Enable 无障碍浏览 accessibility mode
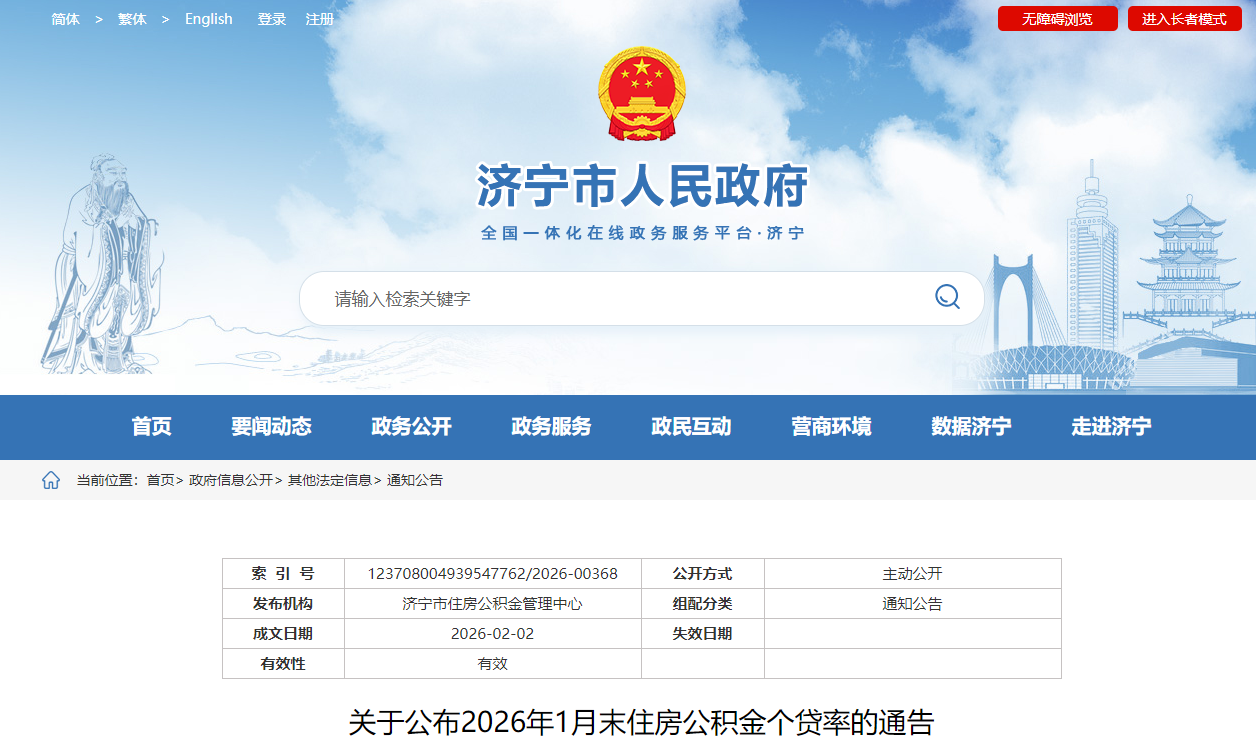 coord(1057,19)
